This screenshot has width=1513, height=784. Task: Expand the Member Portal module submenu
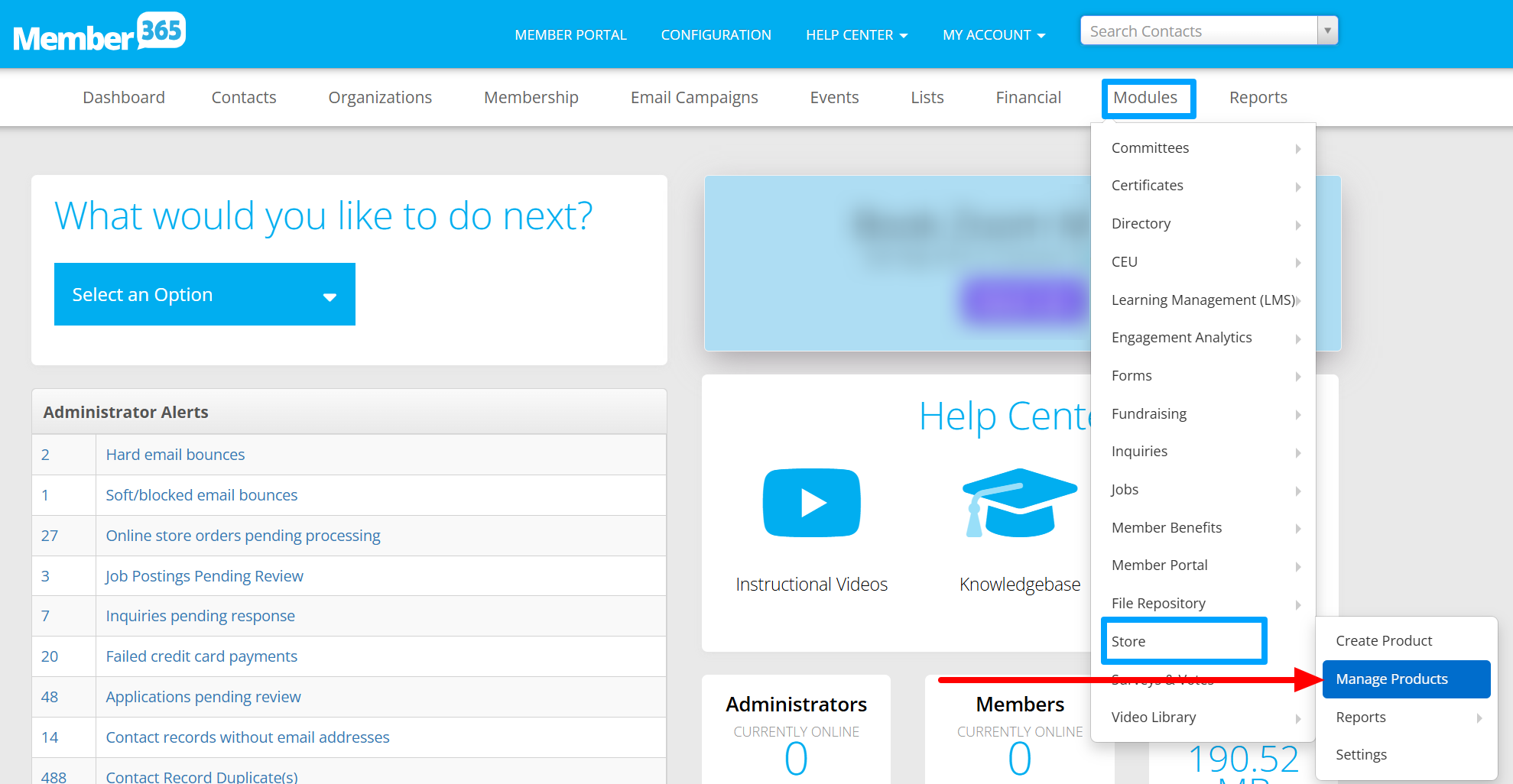point(1203,565)
